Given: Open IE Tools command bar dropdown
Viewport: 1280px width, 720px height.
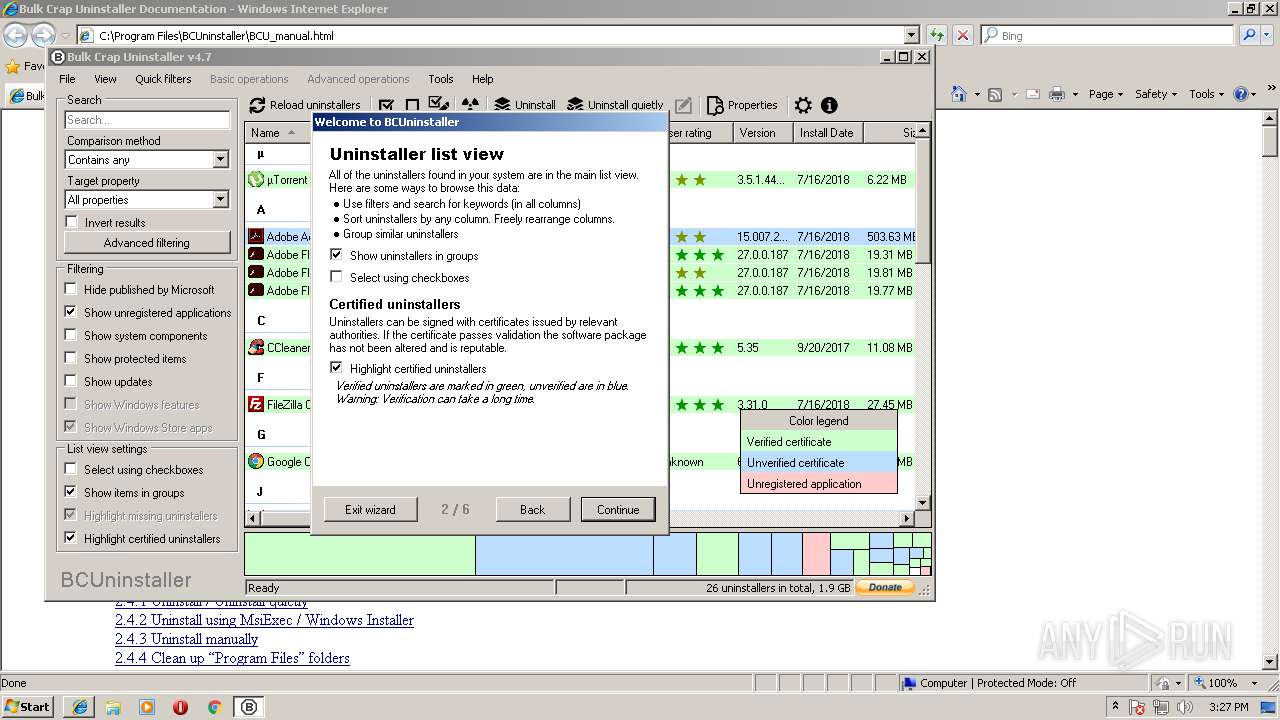Looking at the screenshot, I should [x=1207, y=94].
